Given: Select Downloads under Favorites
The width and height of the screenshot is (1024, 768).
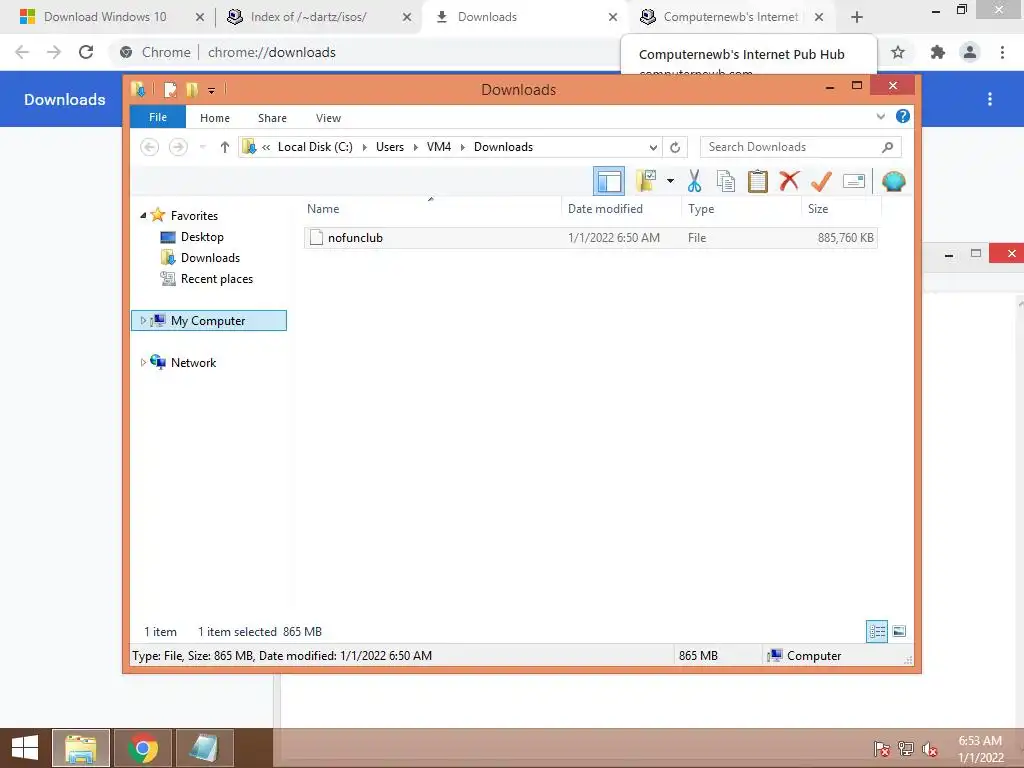Looking at the screenshot, I should pyautogui.click(x=210, y=257).
